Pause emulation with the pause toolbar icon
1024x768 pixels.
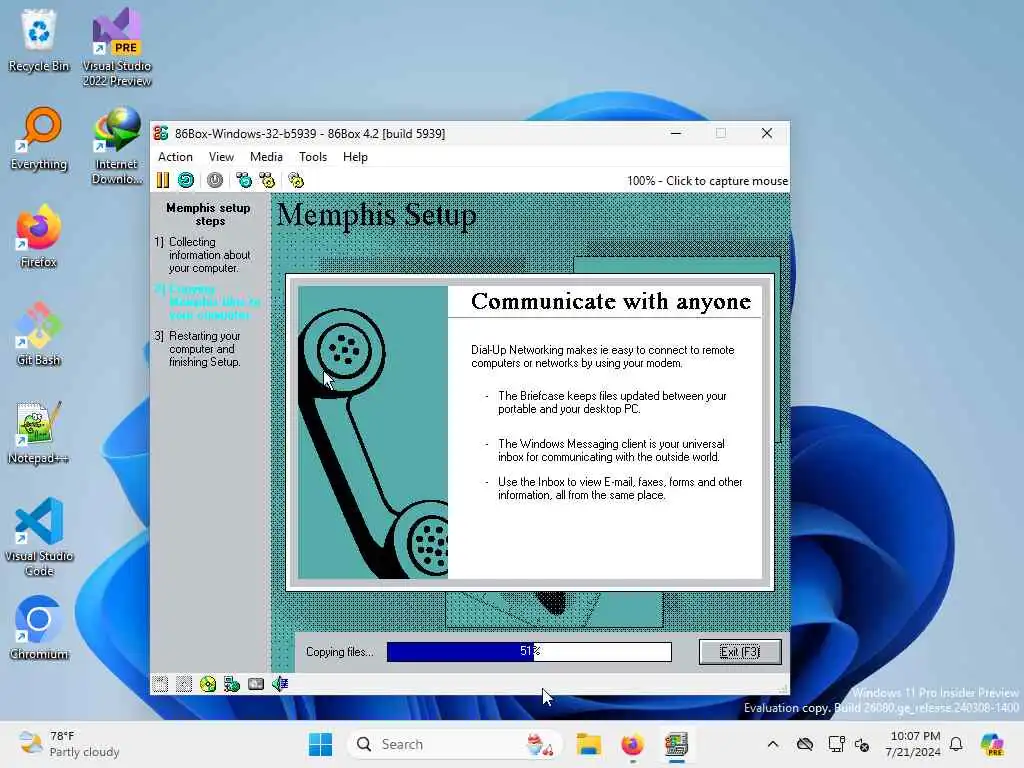click(163, 180)
